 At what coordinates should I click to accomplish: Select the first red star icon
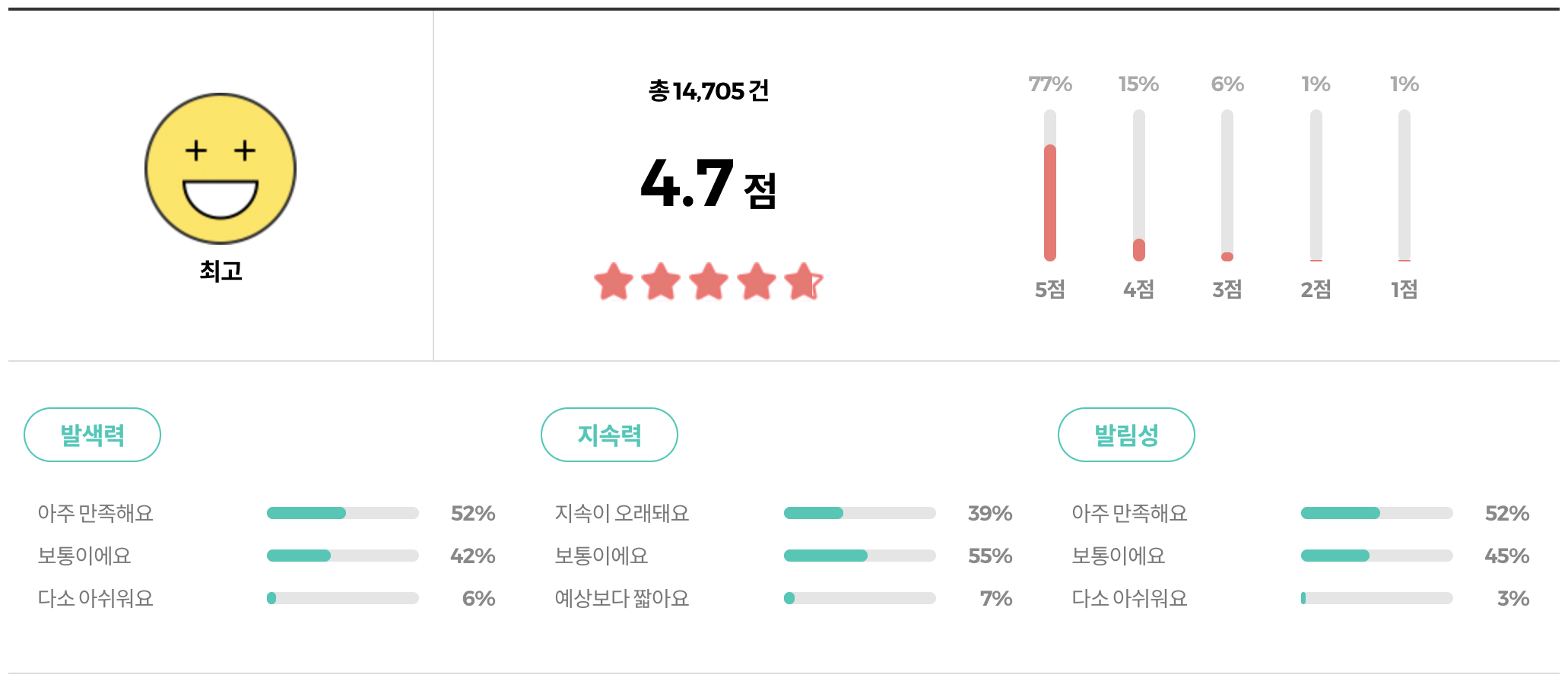(x=613, y=282)
